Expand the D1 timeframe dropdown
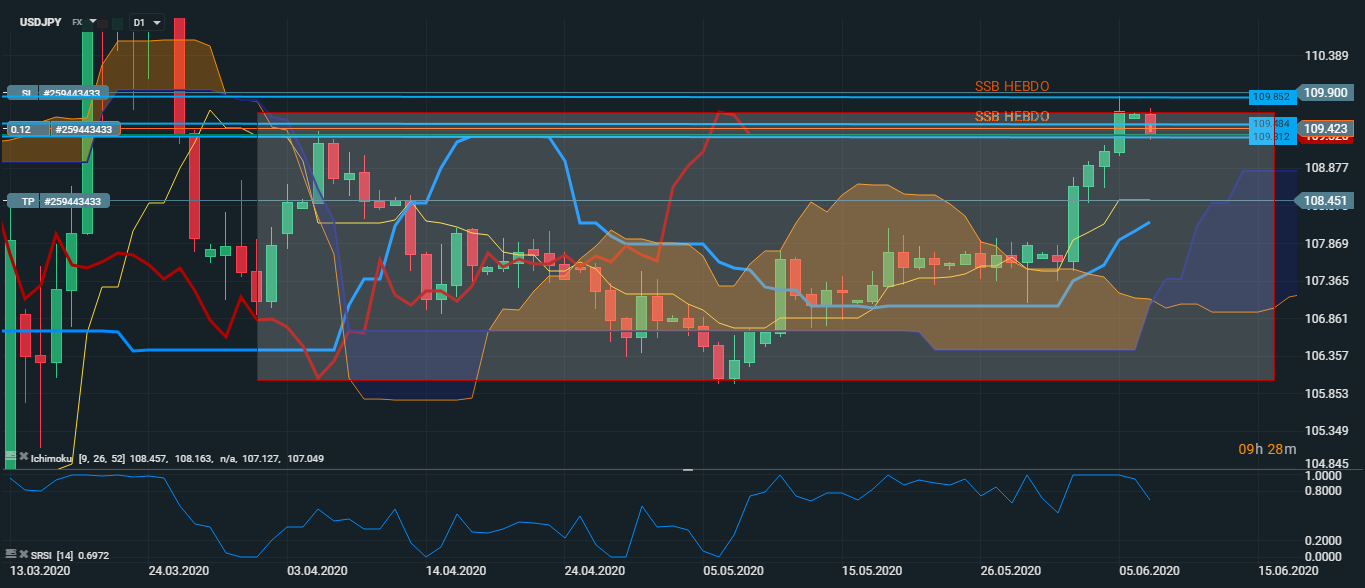Image resolution: width=1365 pixels, height=588 pixels. (x=157, y=21)
